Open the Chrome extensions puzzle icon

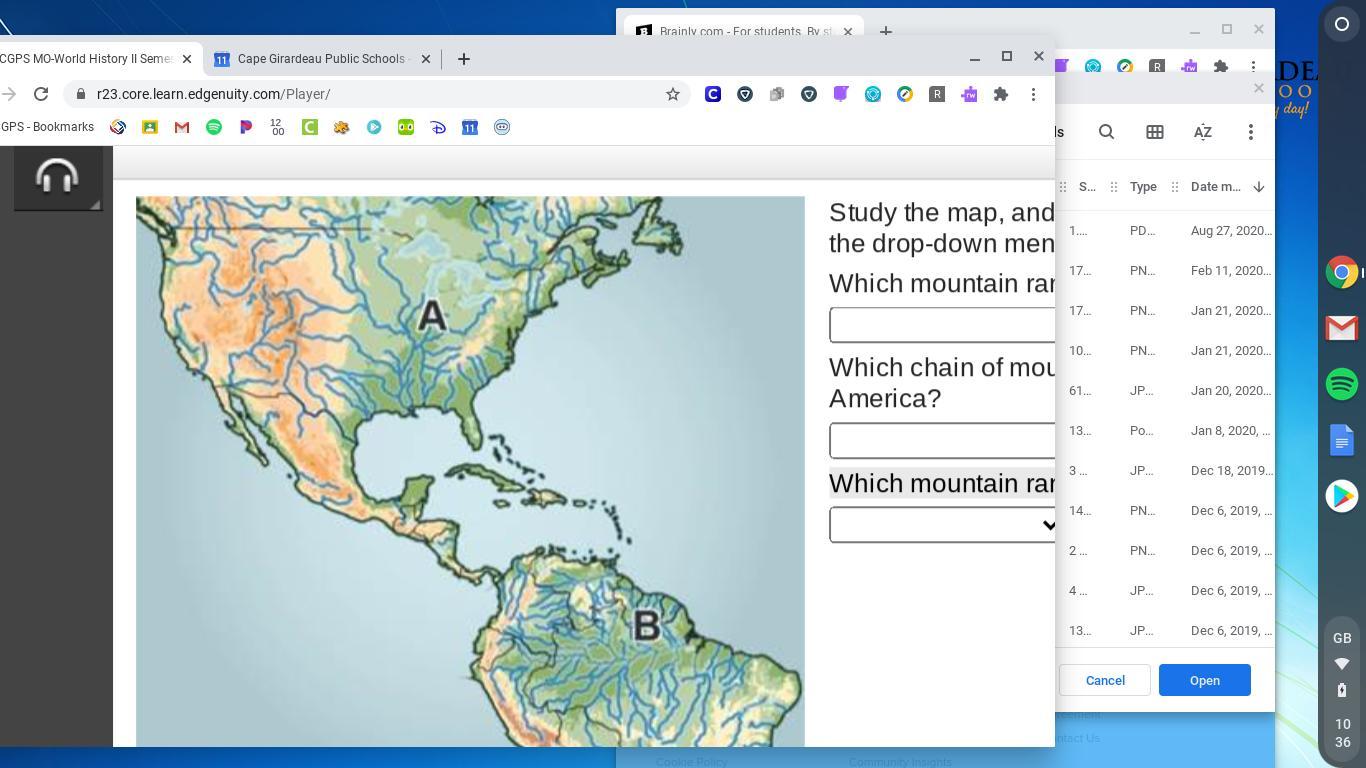[x=1001, y=94]
